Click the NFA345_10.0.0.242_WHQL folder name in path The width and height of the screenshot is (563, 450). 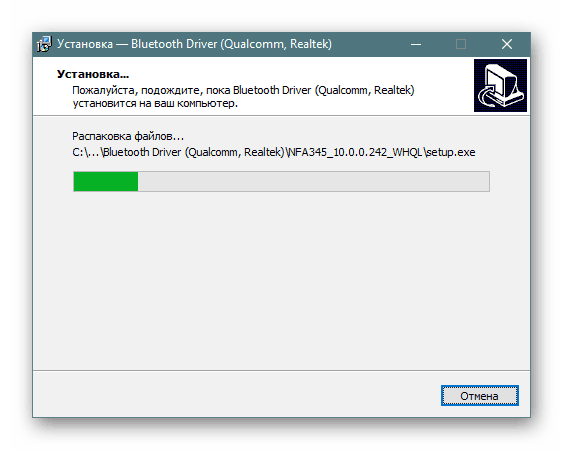coord(355,152)
